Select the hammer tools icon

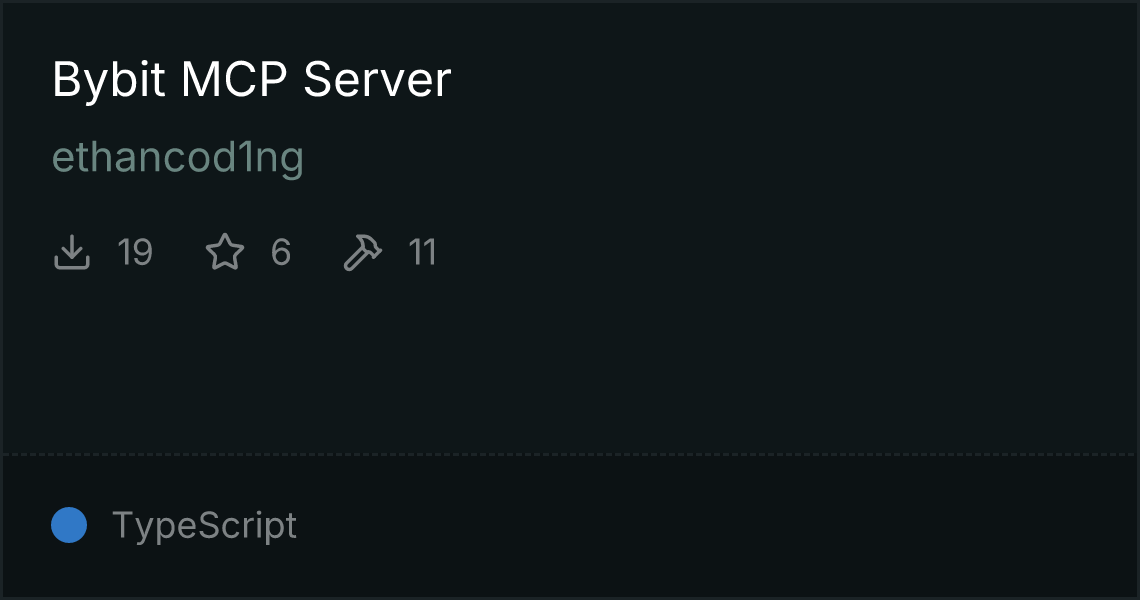[362, 252]
